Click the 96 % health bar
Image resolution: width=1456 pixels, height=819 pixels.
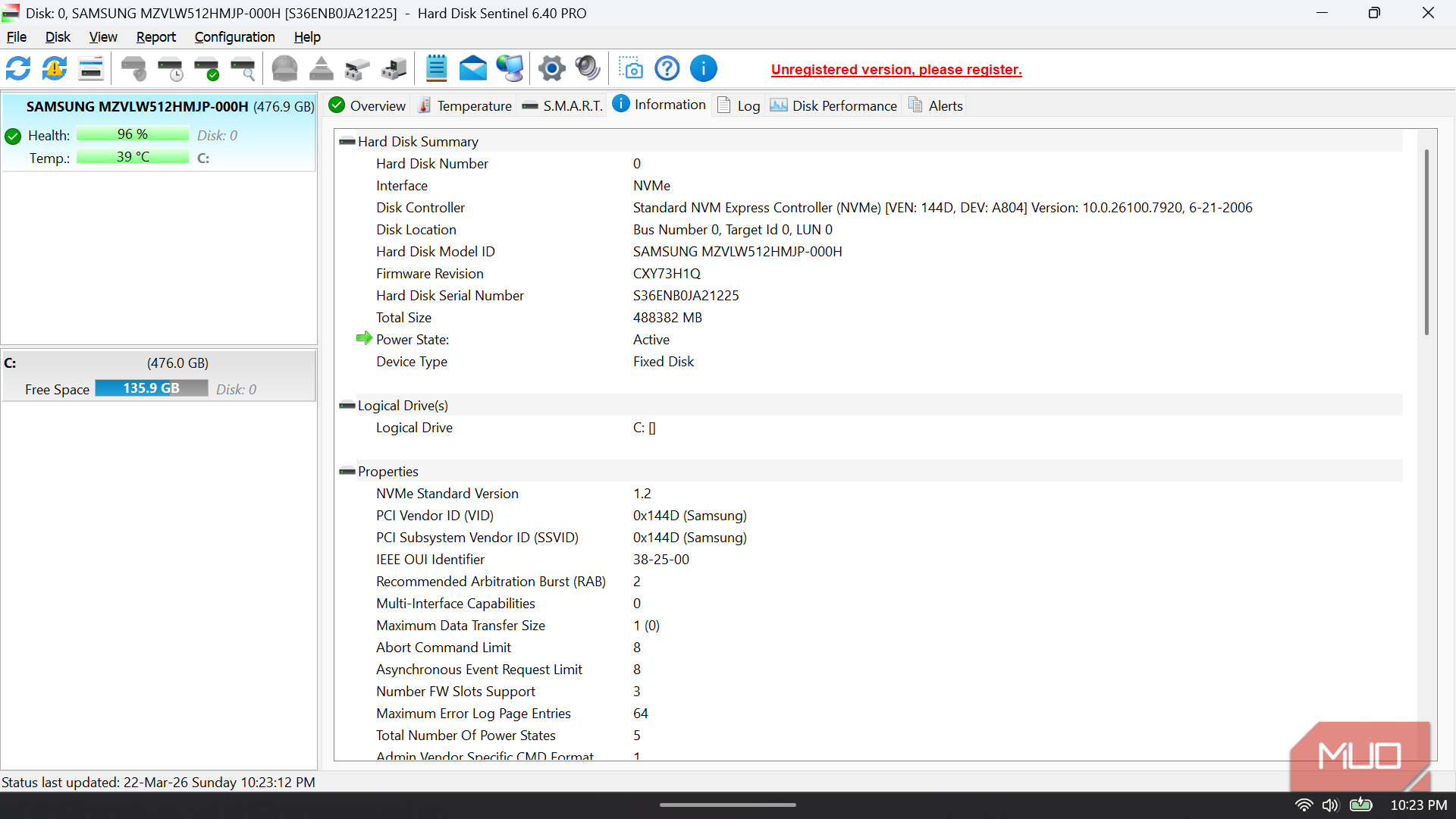(133, 134)
